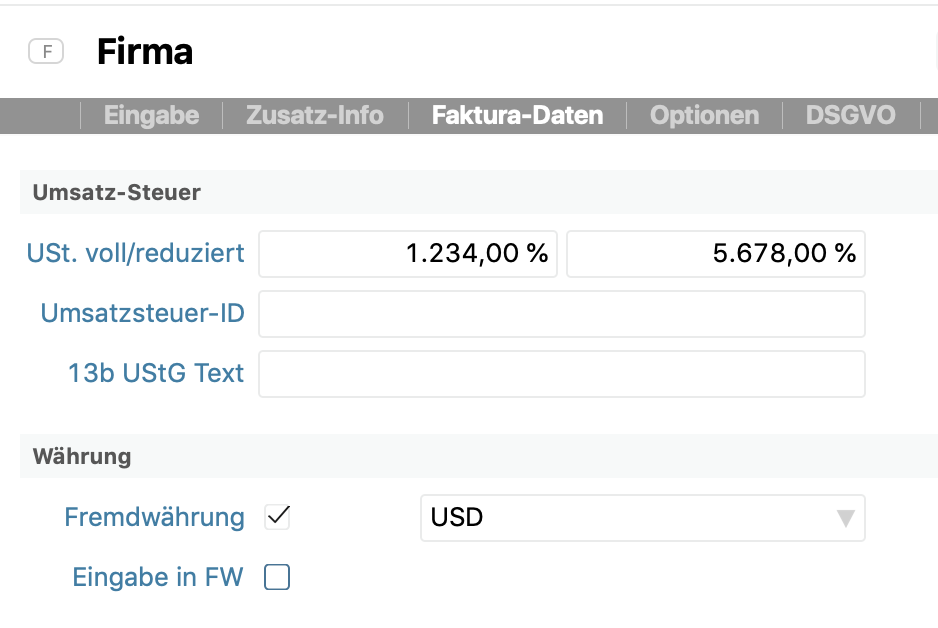The height and width of the screenshot is (628, 938).
Task: Go to the Optionen tab
Action: click(x=704, y=116)
